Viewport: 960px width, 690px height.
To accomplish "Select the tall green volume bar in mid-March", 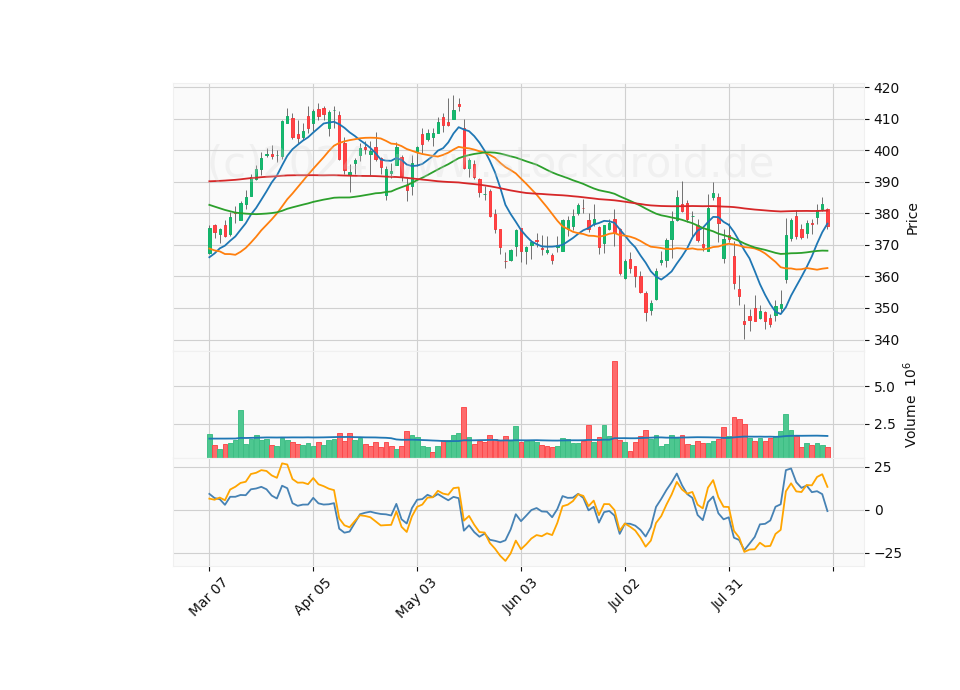I will click(241, 433).
